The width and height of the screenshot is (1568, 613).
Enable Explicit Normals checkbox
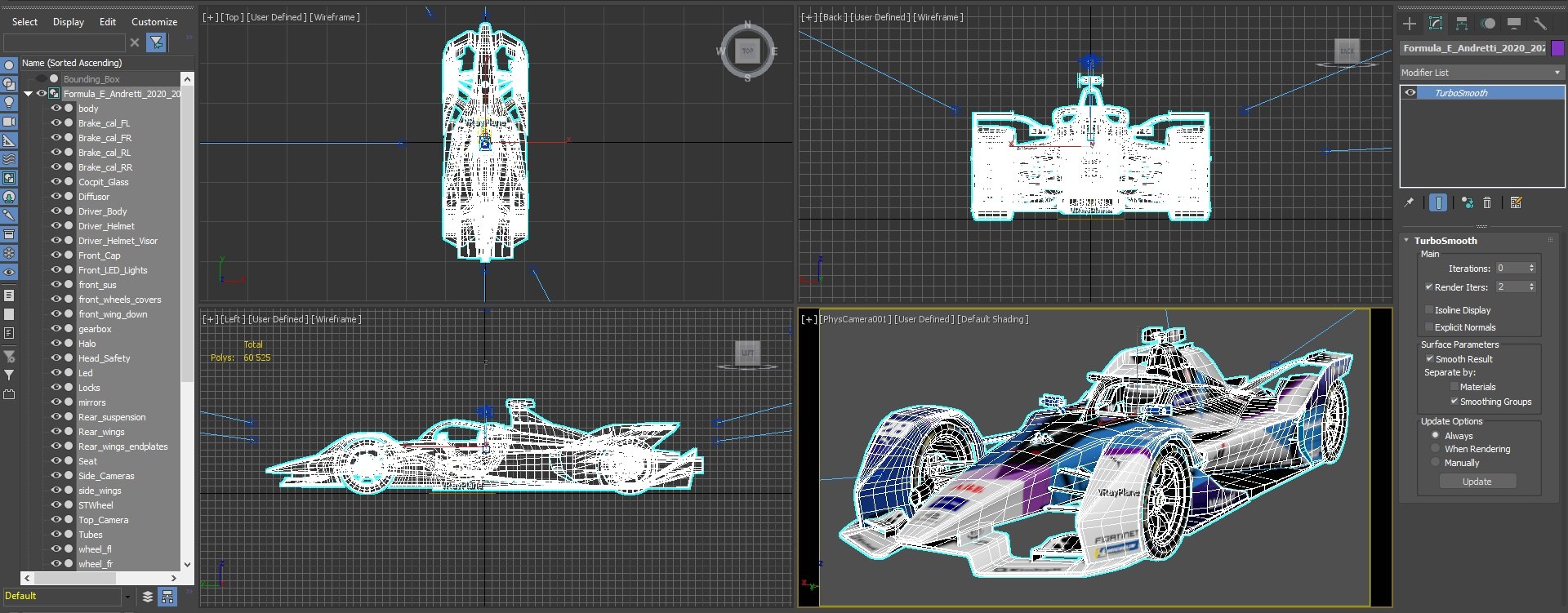1429,327
